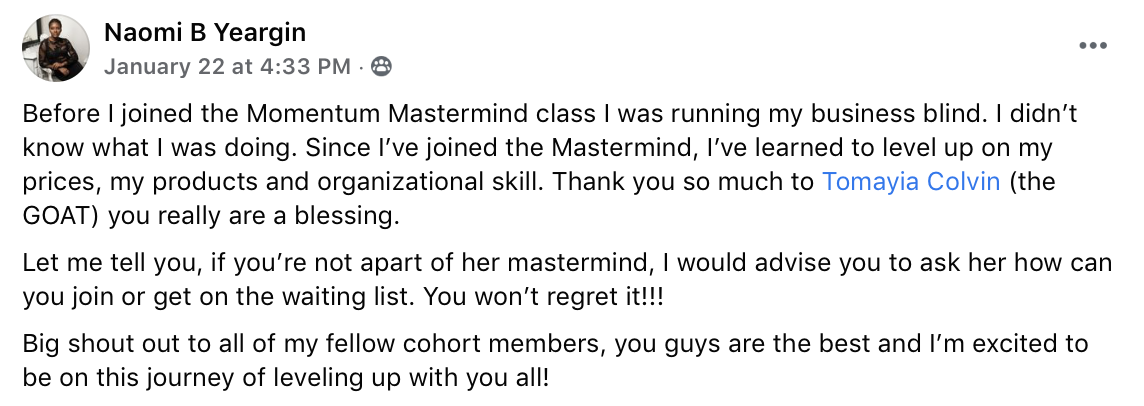Click the phrase 'you really are a blessing'
The width and height of the screenshot is (1144, 406).
[x=254, y=217]
